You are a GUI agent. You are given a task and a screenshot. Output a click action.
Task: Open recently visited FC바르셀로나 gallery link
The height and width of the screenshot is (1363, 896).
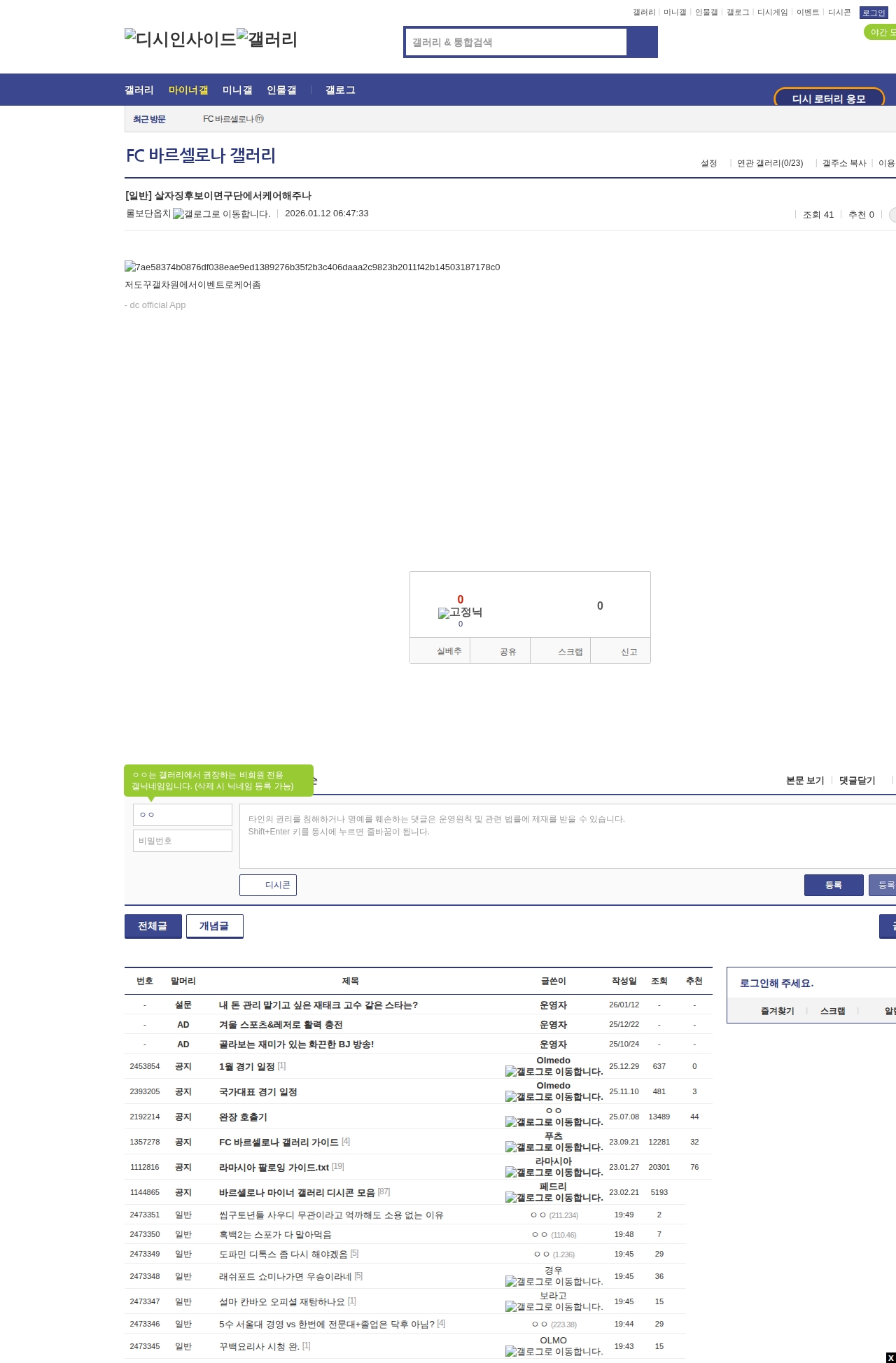tap(233, 119)
